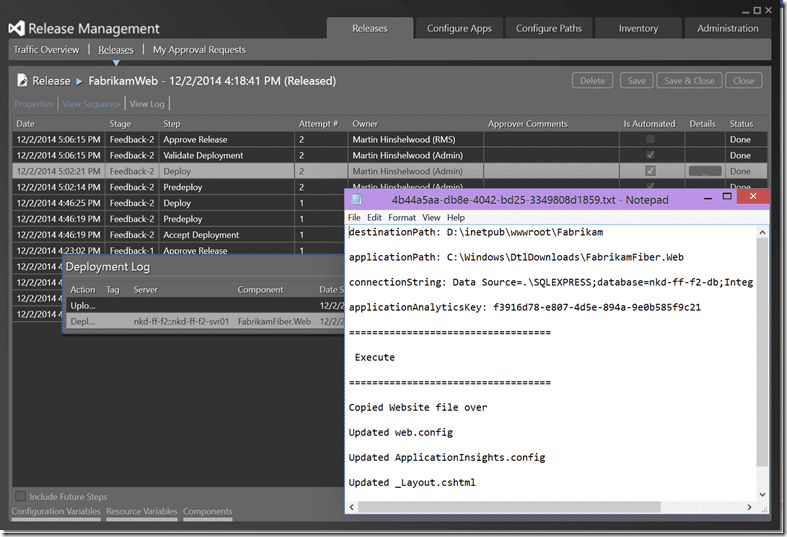The width and height of the screenshot is (787, 537).
Task: Click the Delete button
Action: click(x=592, y=80)
